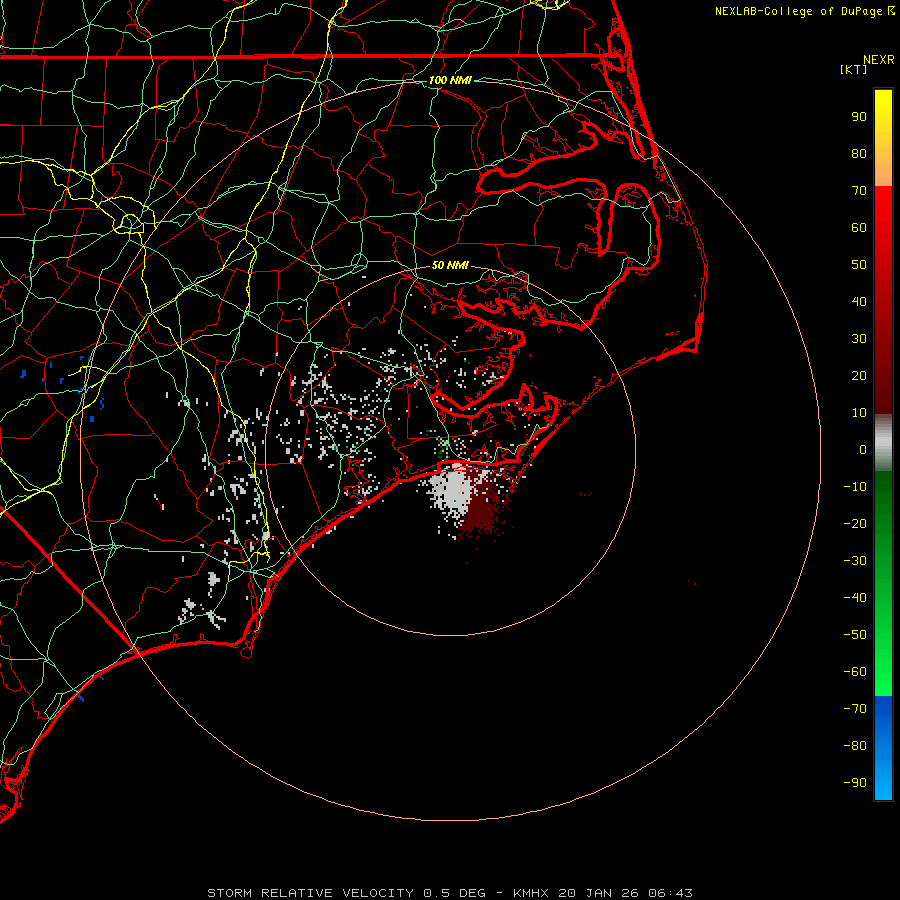Click the -20 value on velocity scale
The width and height of the screenshot is (900, 900).
[x=855, y=523]
